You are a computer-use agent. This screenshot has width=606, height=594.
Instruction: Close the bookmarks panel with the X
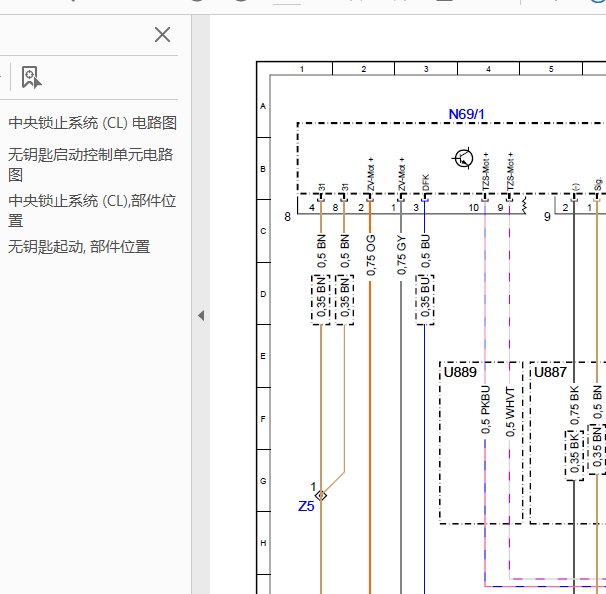click(x=162, y=35)
